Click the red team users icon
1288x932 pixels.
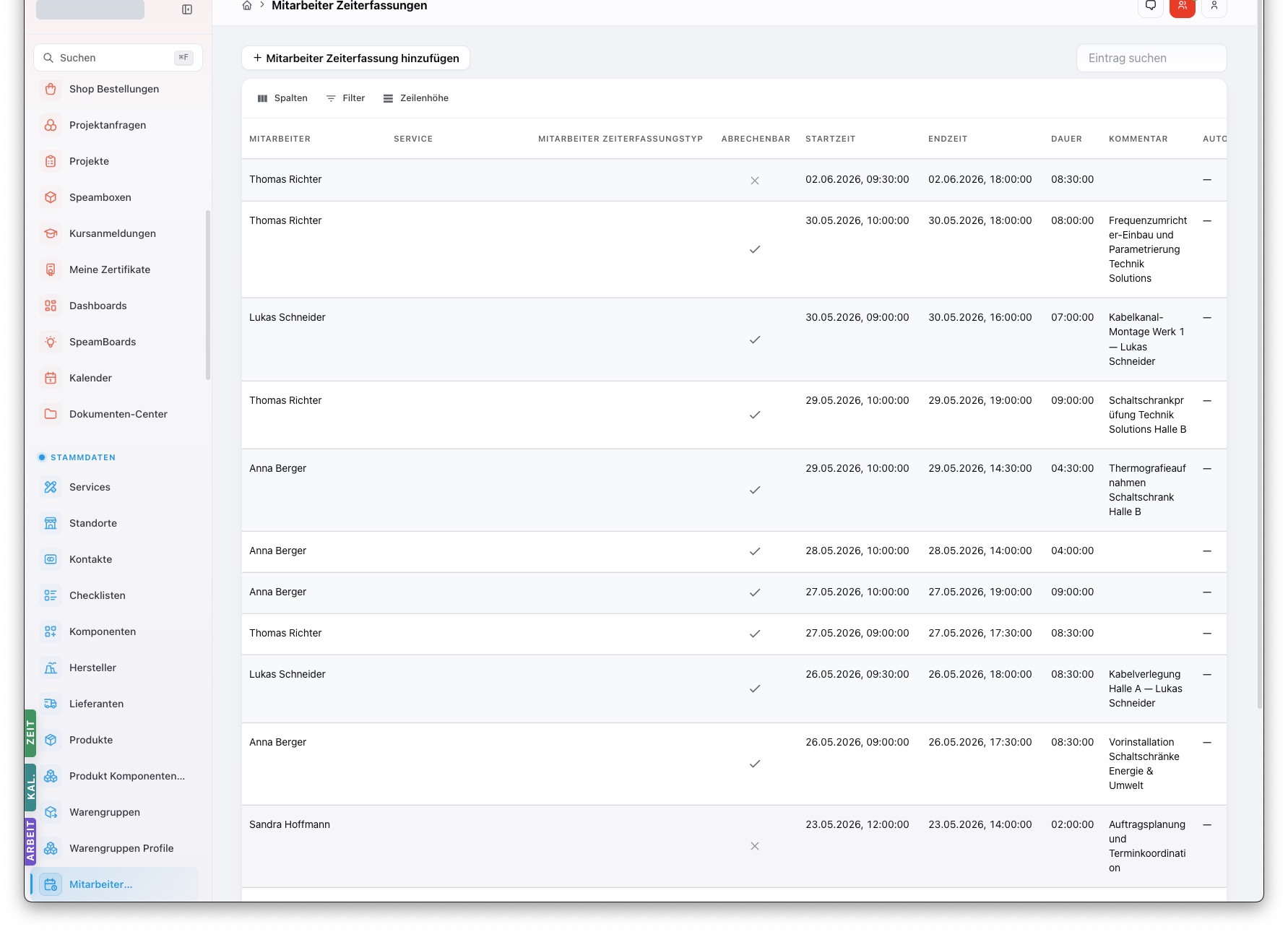point(1183,6)
